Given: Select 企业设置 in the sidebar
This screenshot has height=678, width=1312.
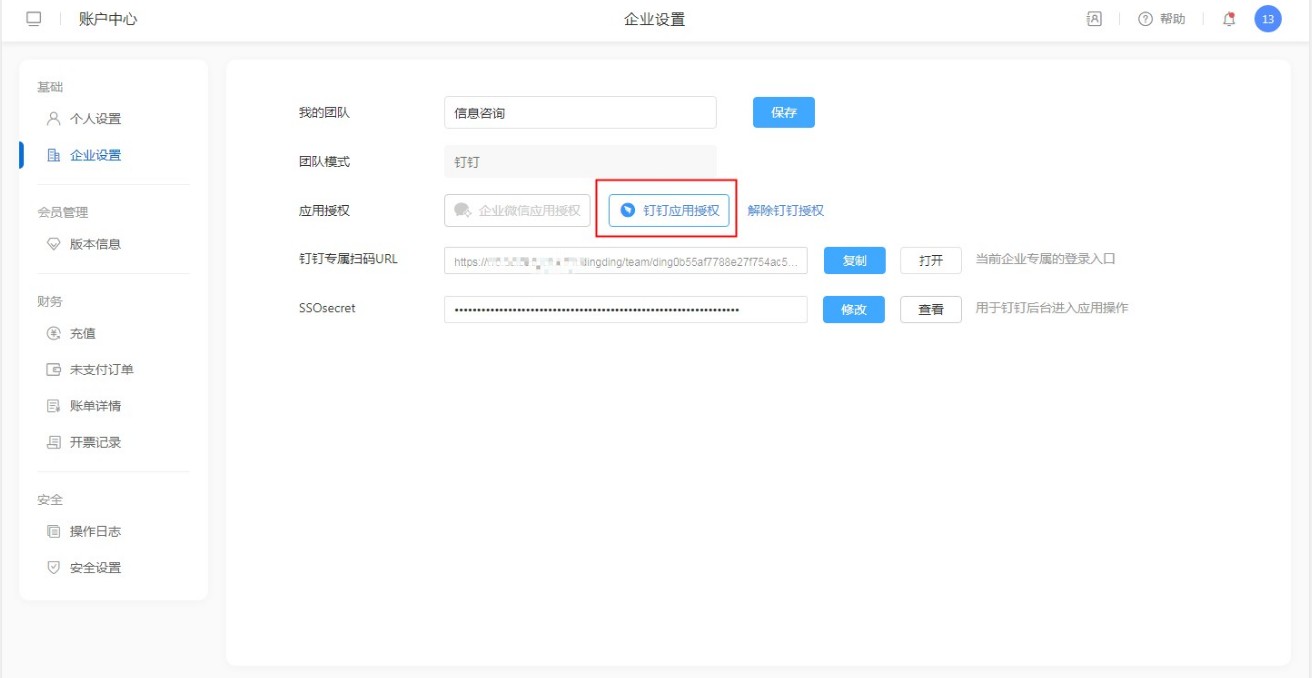Looking at the screenshot, I should (94, 155).
